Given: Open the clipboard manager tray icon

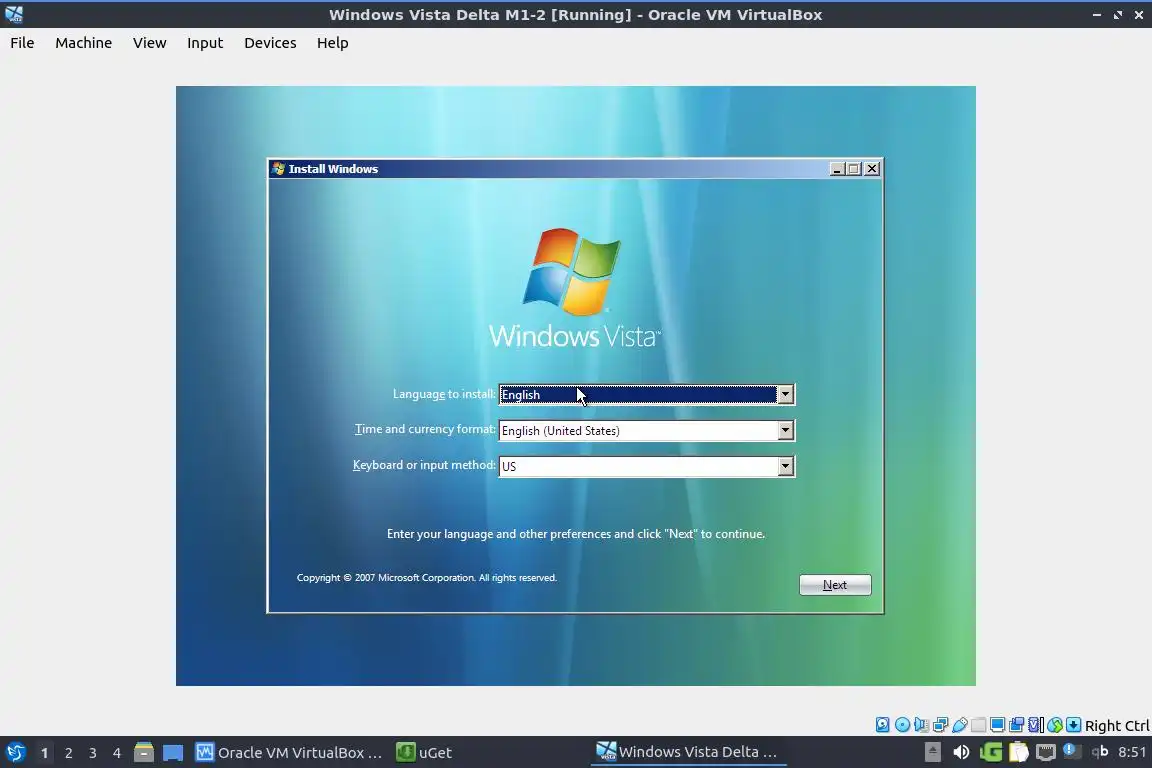Looking at the screenshot, I should (x=1019, y=752).
